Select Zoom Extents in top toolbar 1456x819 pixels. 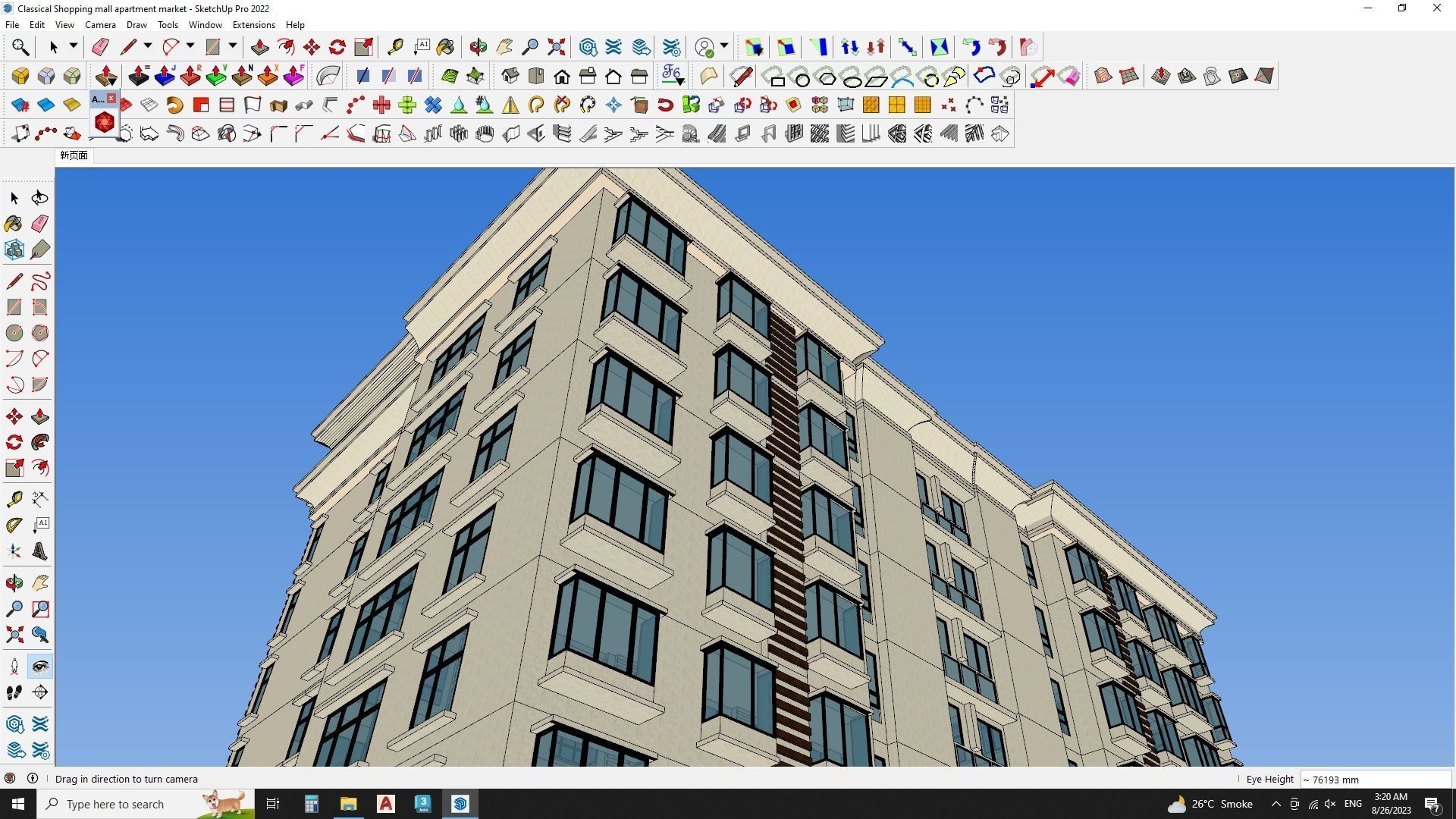(556, 47)
